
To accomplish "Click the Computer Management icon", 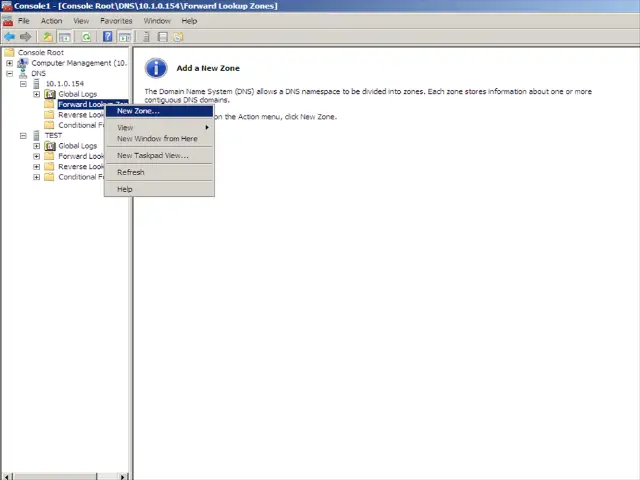I will (23, 63).
